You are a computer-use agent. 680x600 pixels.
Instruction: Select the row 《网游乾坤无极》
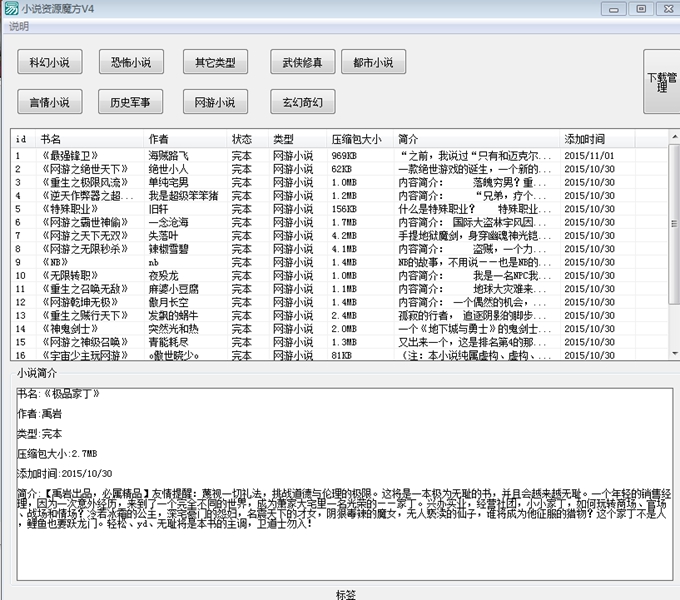pyautogui.click(x=339, y=302)
